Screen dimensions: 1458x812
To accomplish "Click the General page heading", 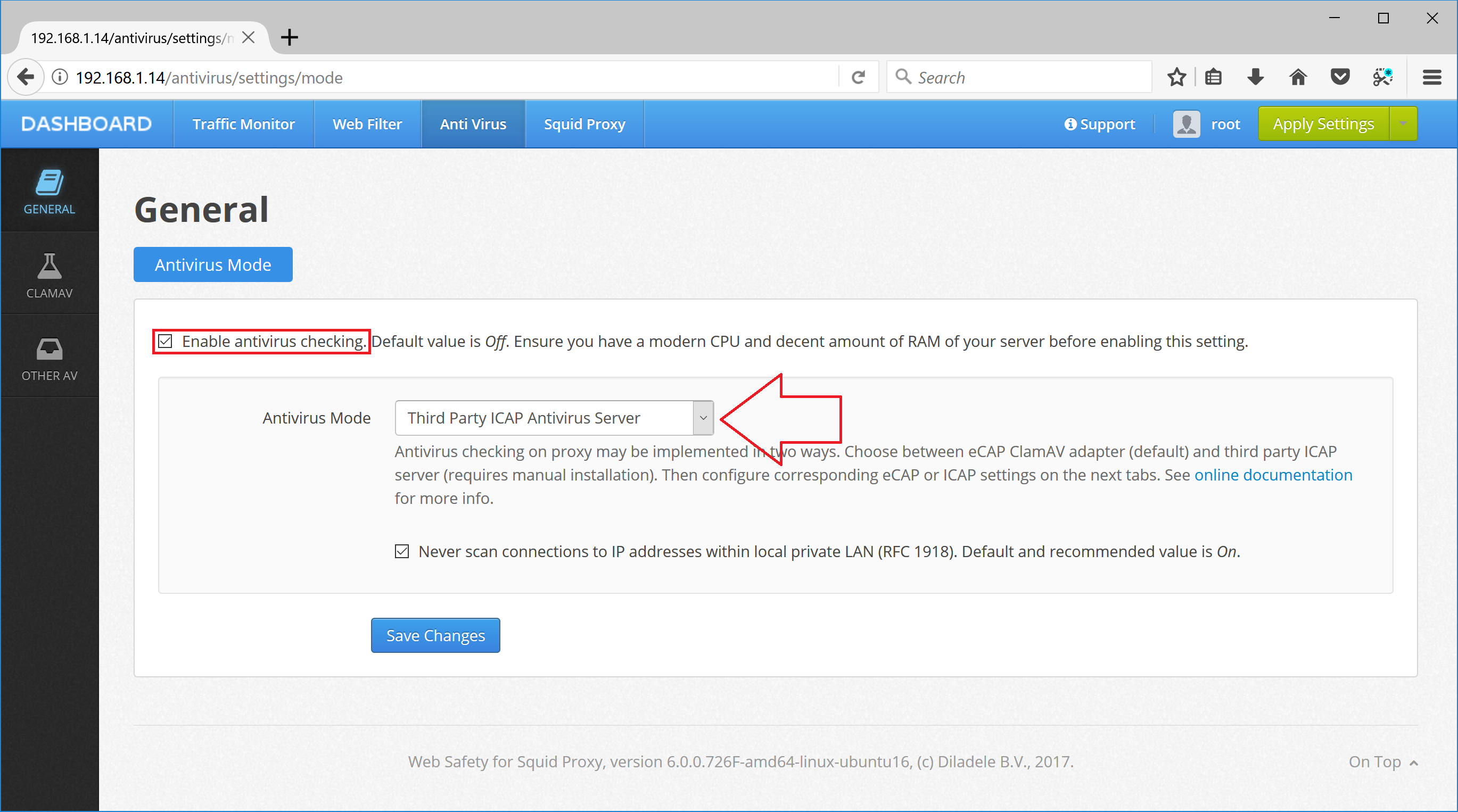I will point(202,209).
